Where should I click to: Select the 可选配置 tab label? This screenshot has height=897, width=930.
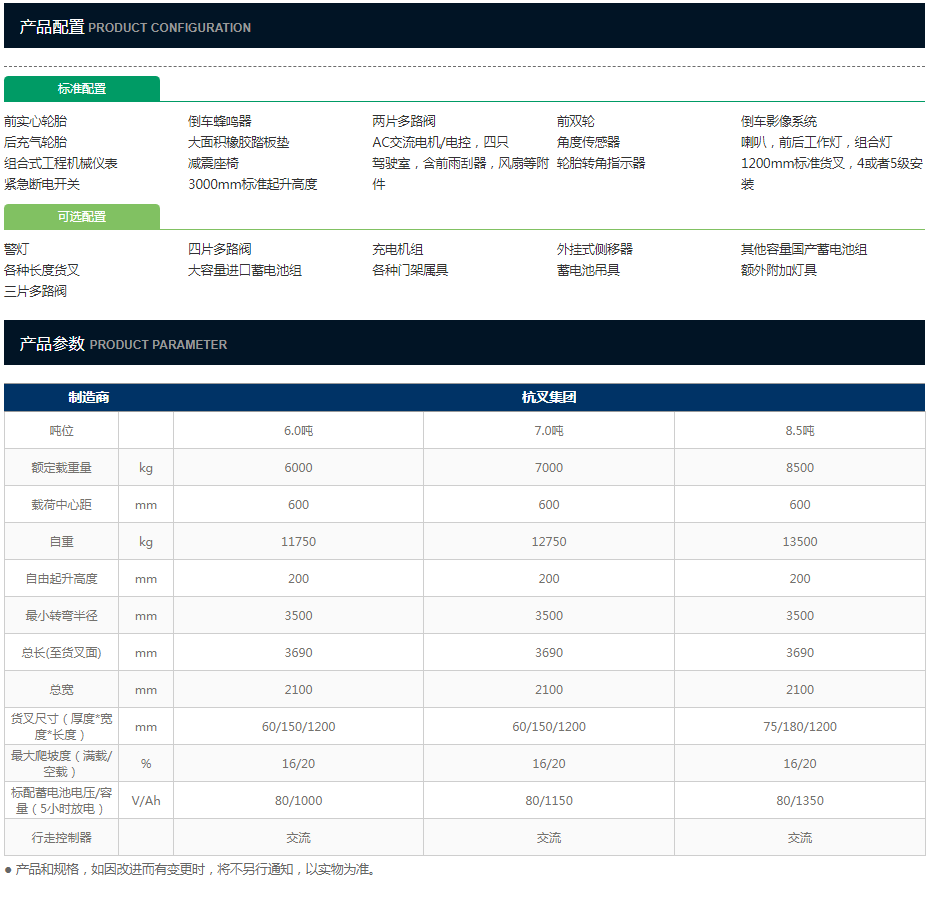coord(82,217)
